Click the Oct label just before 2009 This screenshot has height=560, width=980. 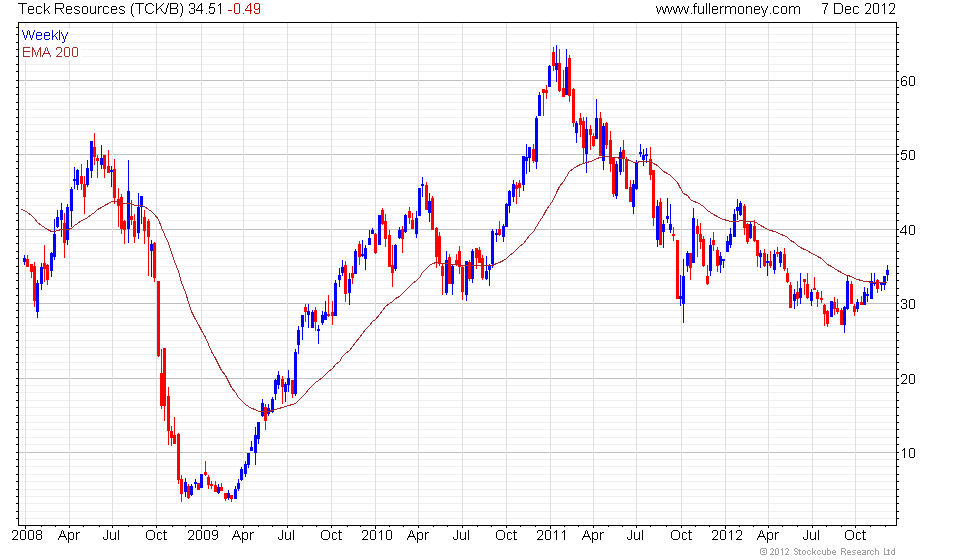click(156, 536)
